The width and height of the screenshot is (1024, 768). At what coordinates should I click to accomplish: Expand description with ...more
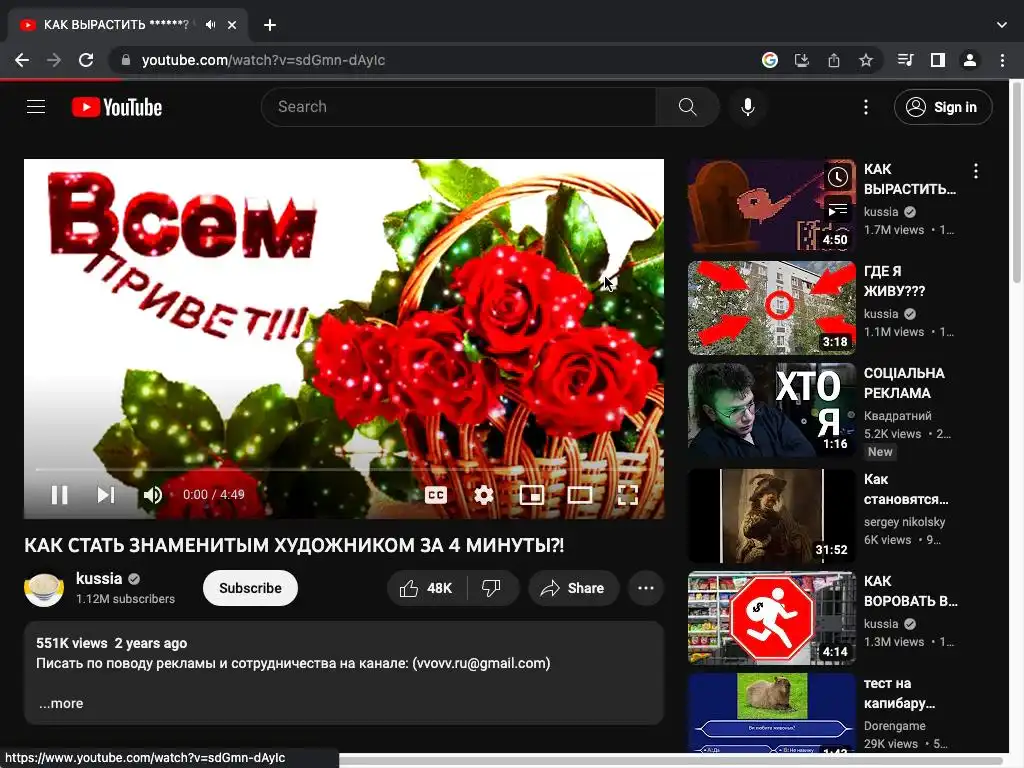coord(61,703)
